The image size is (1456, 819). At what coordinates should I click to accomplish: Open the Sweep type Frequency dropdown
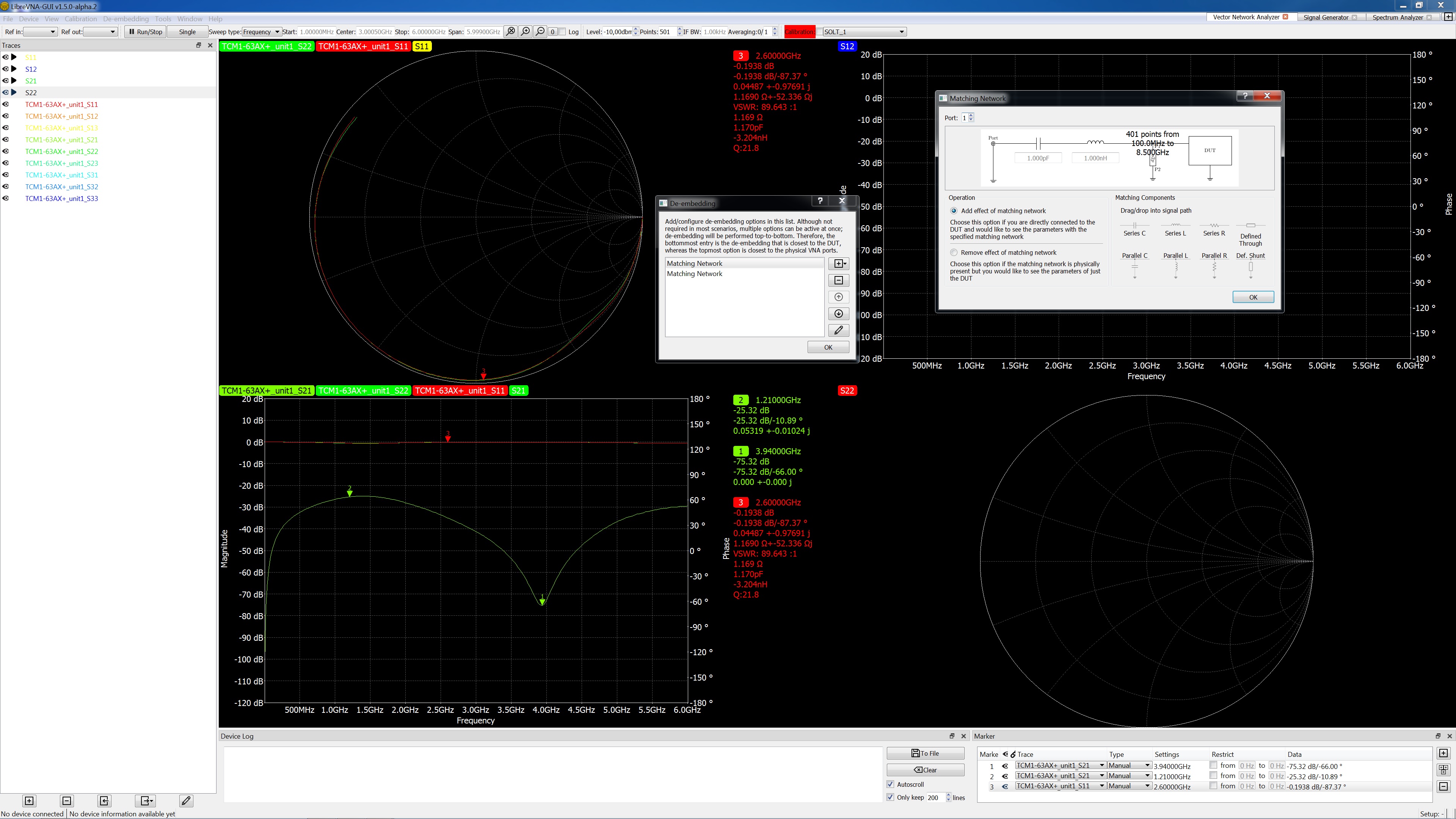pos(262,31)
